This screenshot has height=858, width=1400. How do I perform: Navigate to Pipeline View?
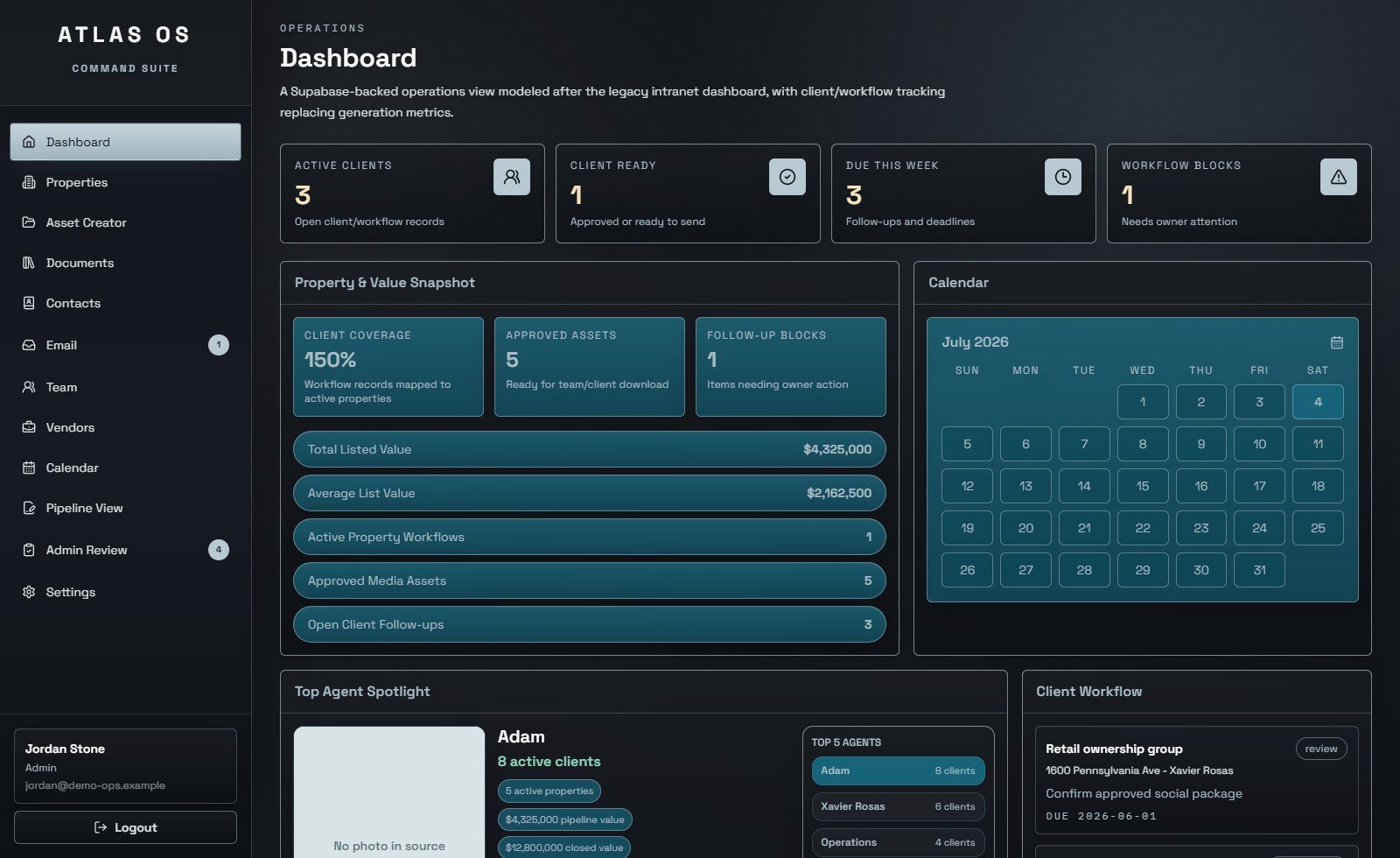coord(125,508)
